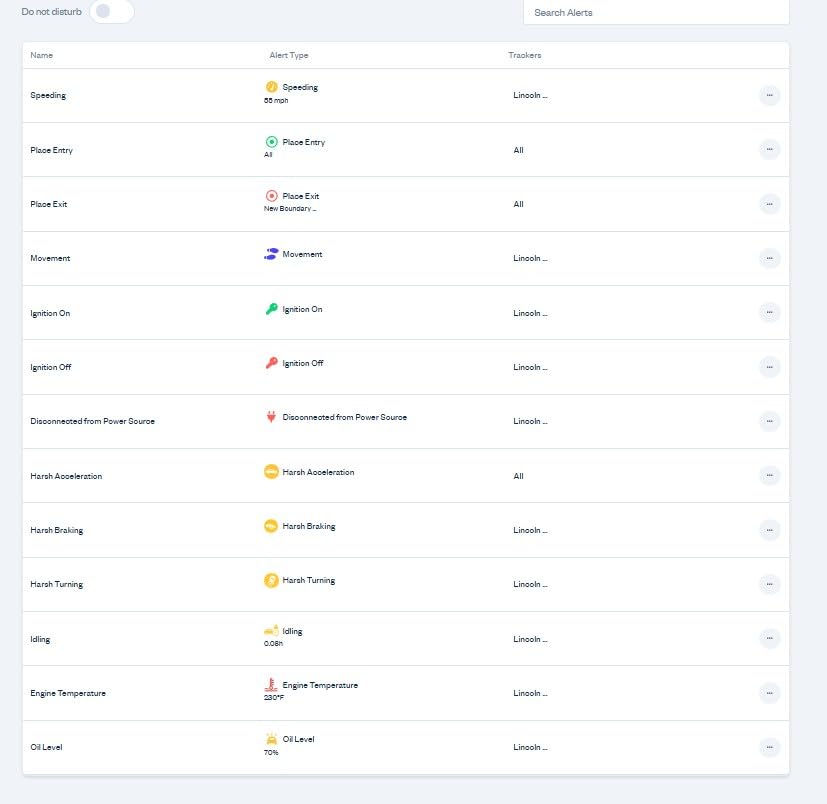Select the Place Exit alert name
Viewport: 827px width, 804px height.
point(49,204)
